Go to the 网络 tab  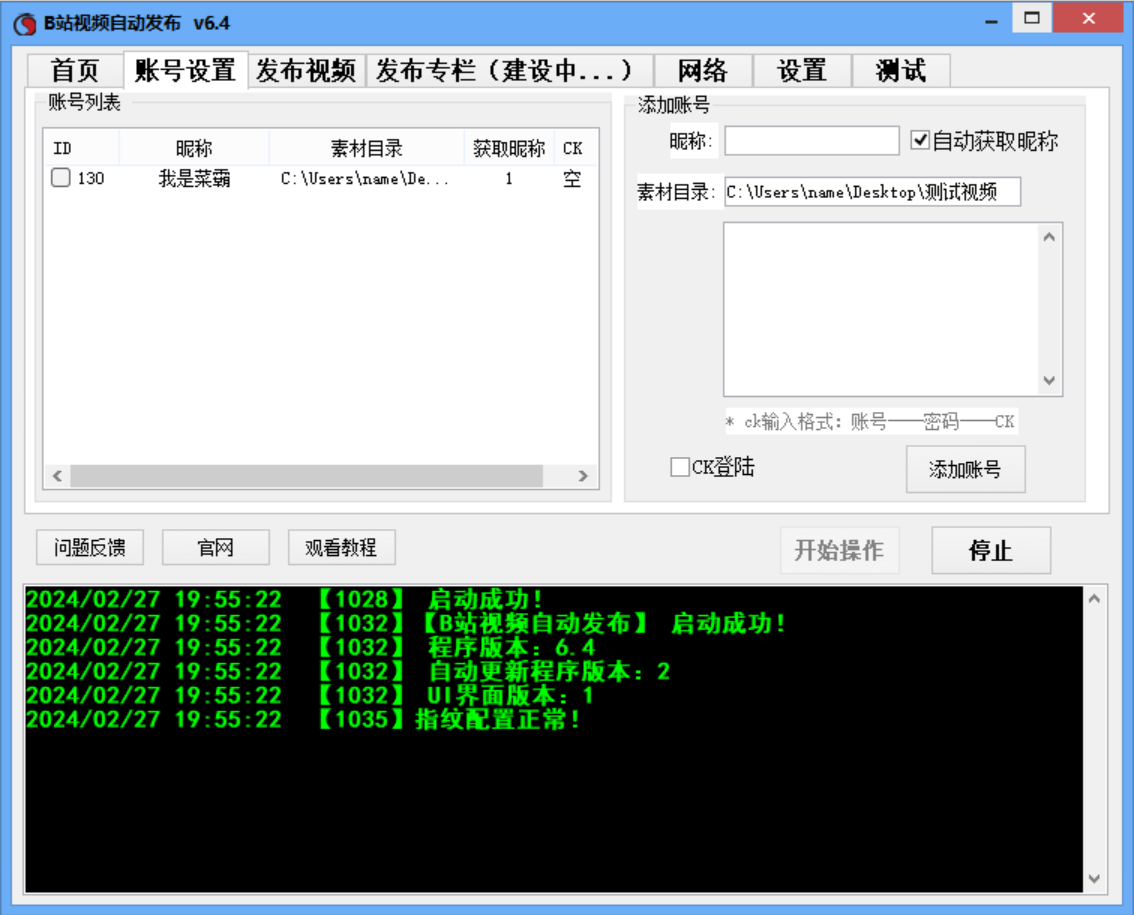[x=702, y=71]
